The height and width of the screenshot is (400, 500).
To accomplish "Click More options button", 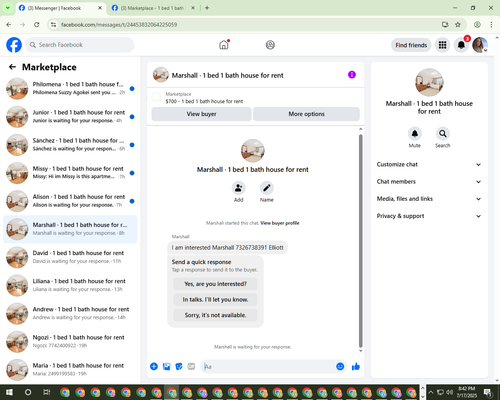I will point(306,114).
